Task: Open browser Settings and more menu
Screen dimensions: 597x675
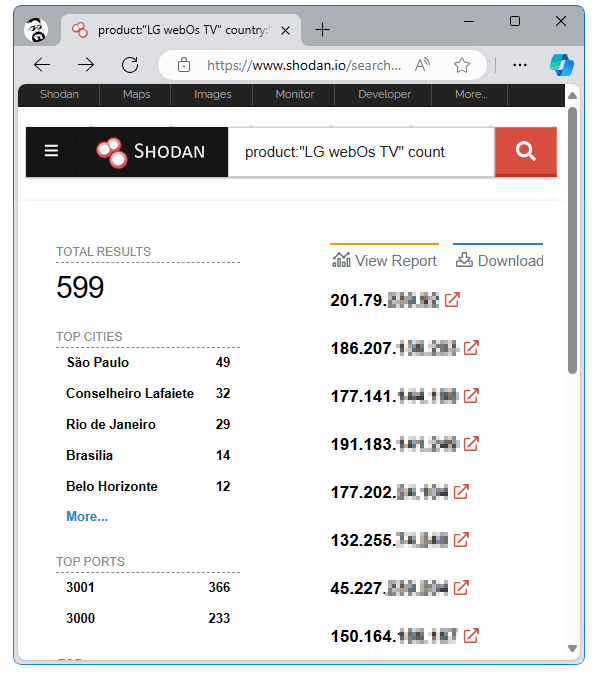Action: 520,65
